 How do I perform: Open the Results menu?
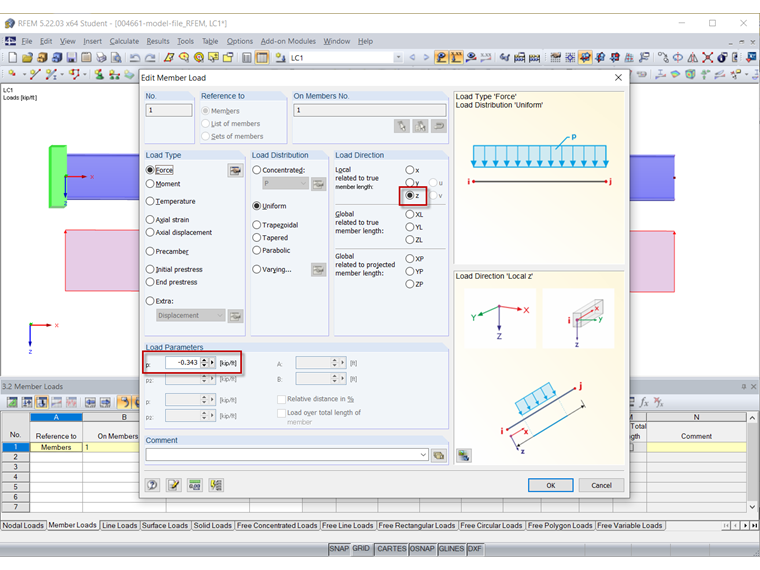[158, 41]
